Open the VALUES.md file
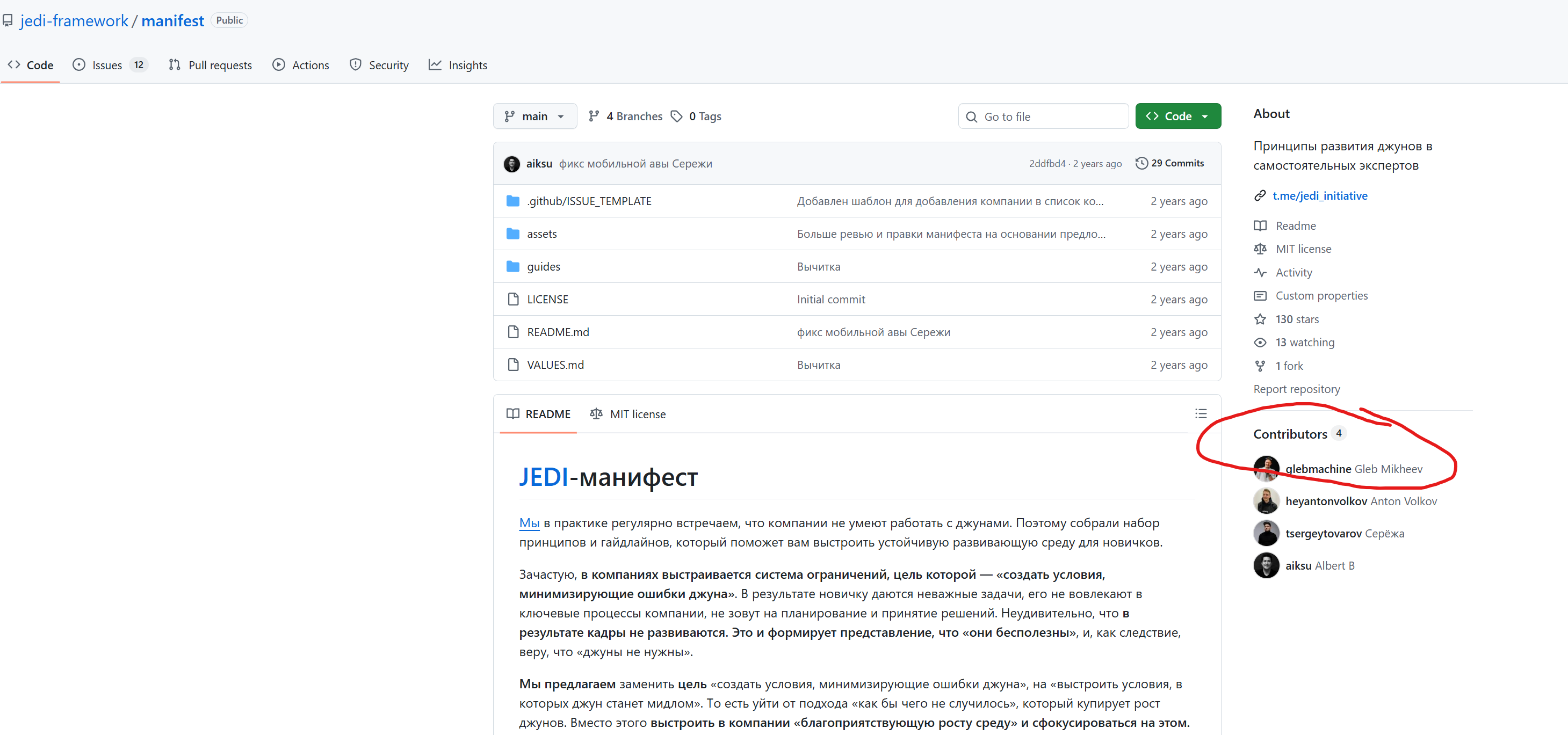The image size is (1568, 735). [555, 365]
